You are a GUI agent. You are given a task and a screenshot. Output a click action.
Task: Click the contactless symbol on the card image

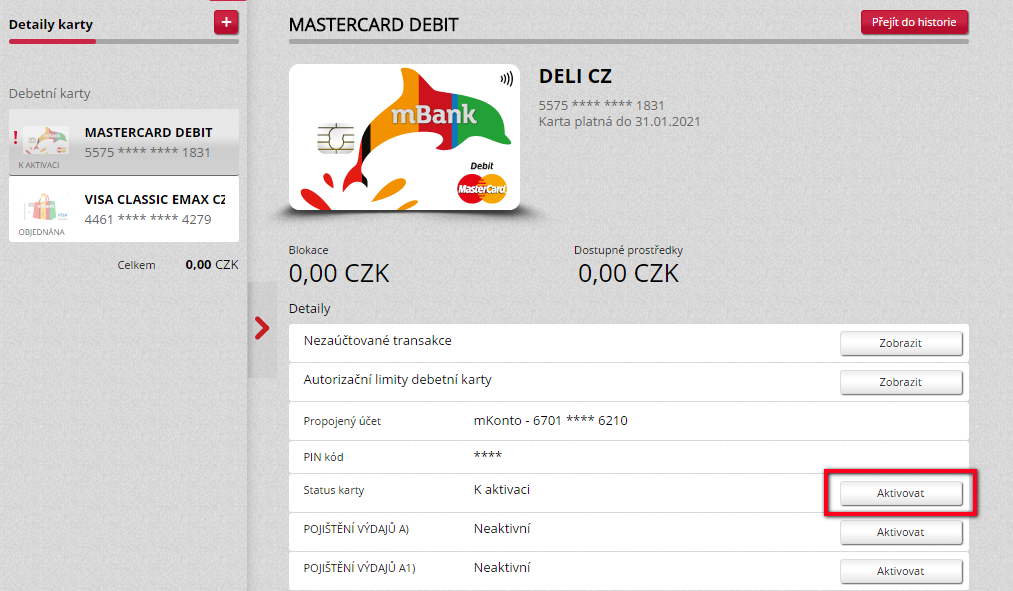coord(506,79)
